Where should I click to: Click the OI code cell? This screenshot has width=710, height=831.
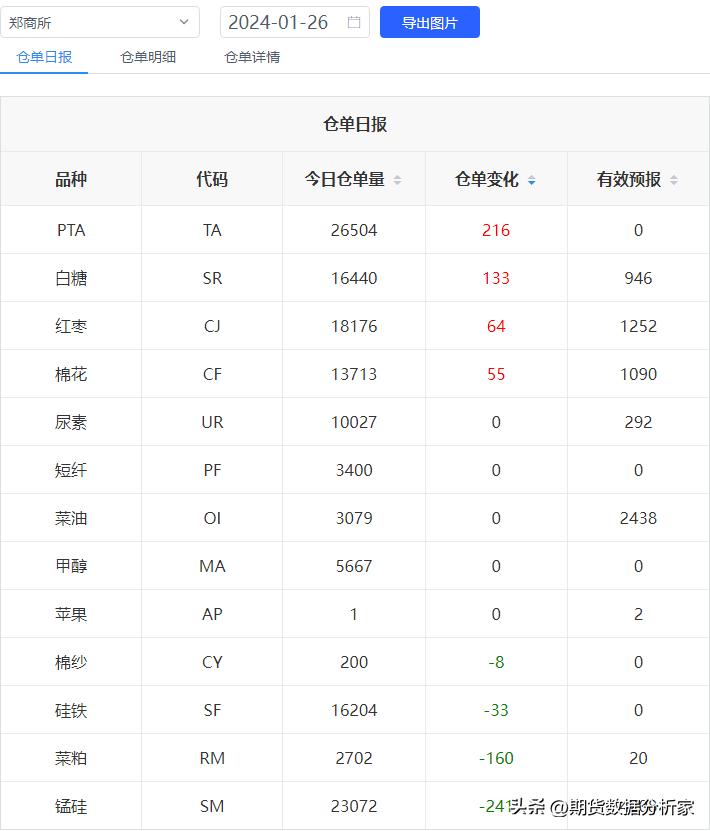[x=212, y=518]
